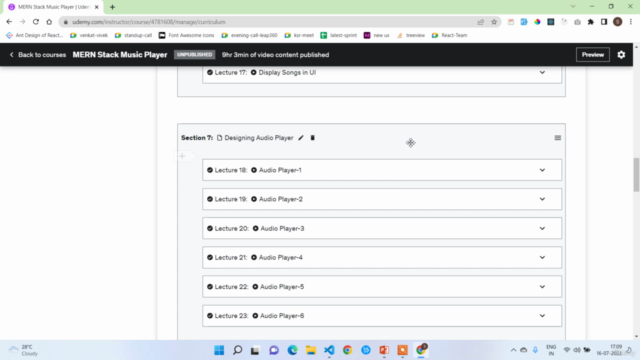This screenshot has width=640, height=360.
Task: Open latest-sprint bookmark
Action: pos(339,36)
